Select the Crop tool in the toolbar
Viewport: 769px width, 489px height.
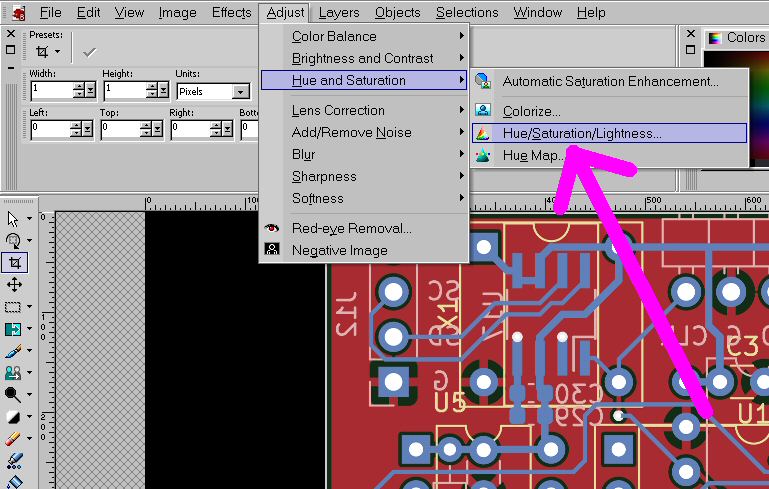pos(14,263)
